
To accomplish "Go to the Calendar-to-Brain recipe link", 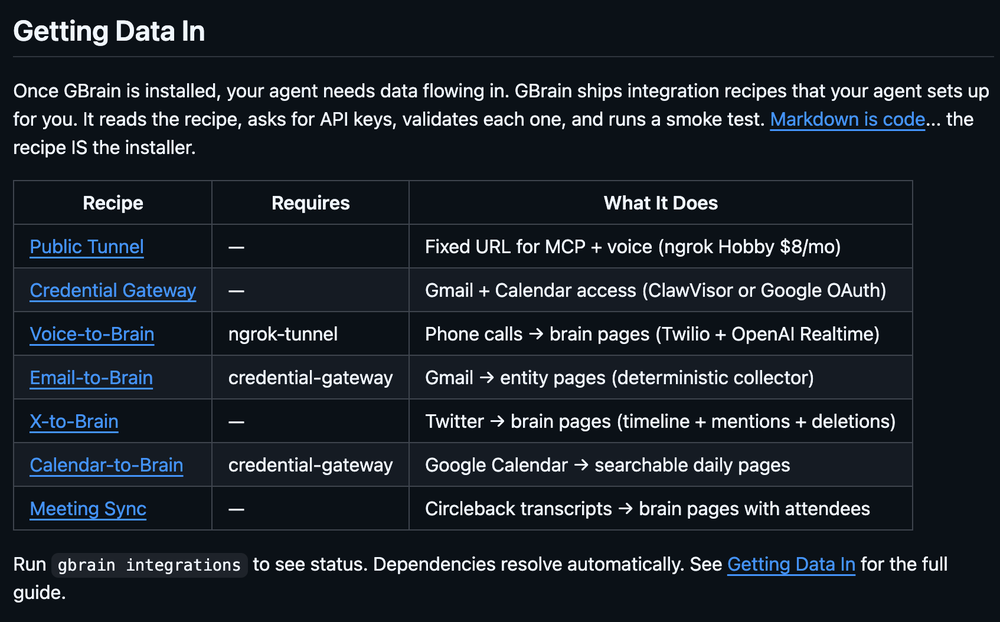I will point(106,465).
